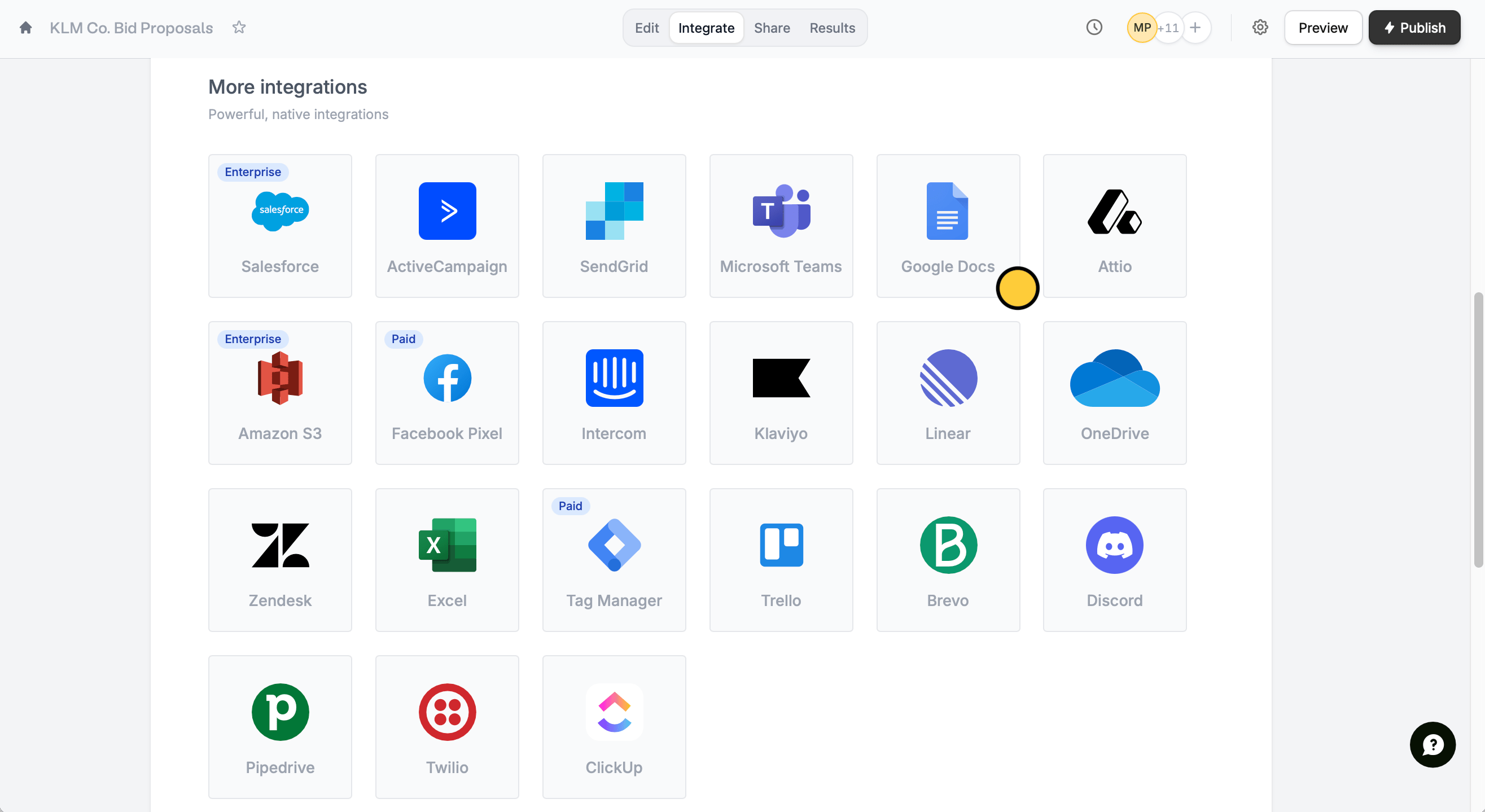Choose the SendGrid integration
The height and width of the screenshot is (812, 1485).
[614, 225]
